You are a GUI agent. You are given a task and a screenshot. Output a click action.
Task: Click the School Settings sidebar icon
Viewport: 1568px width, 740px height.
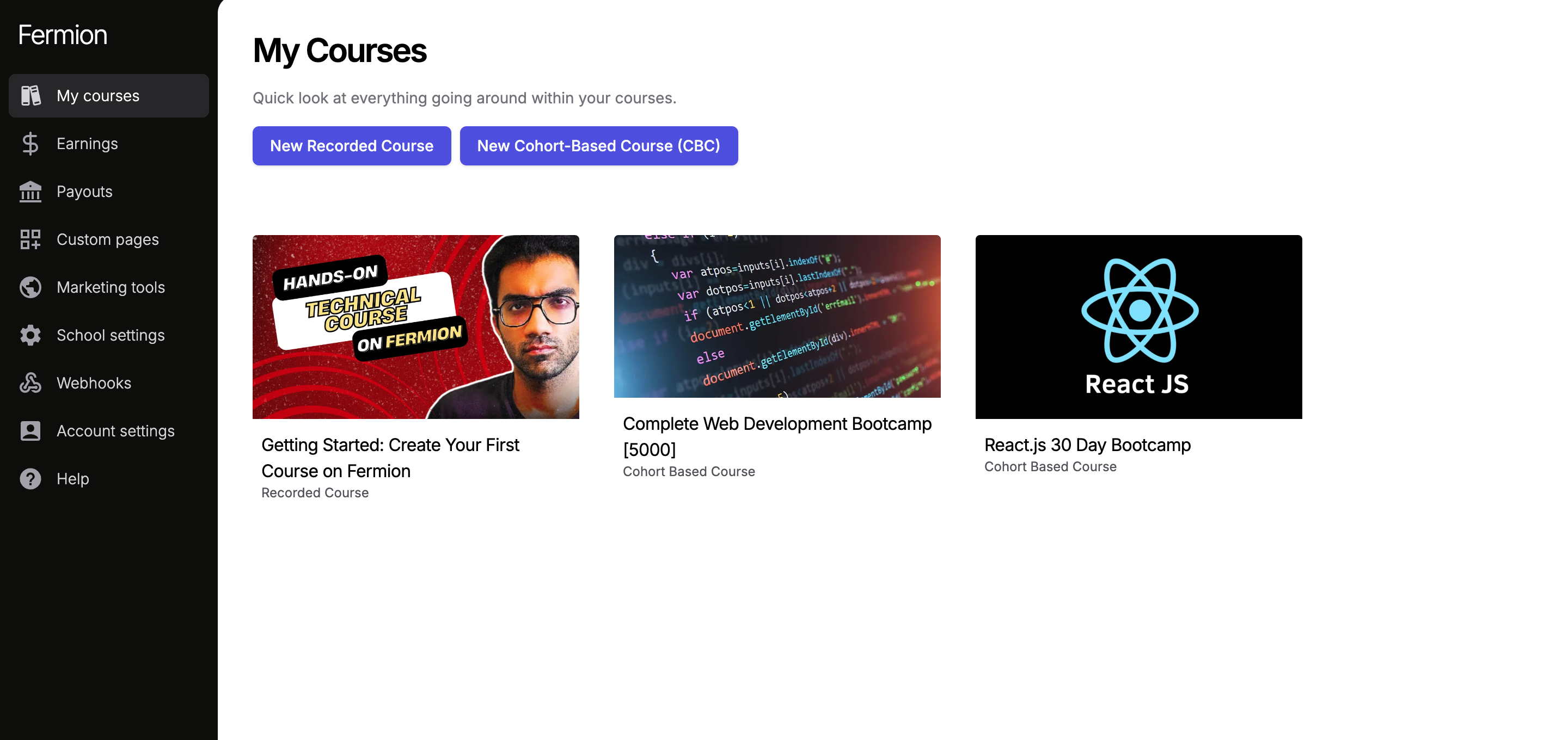coord(30,335)
